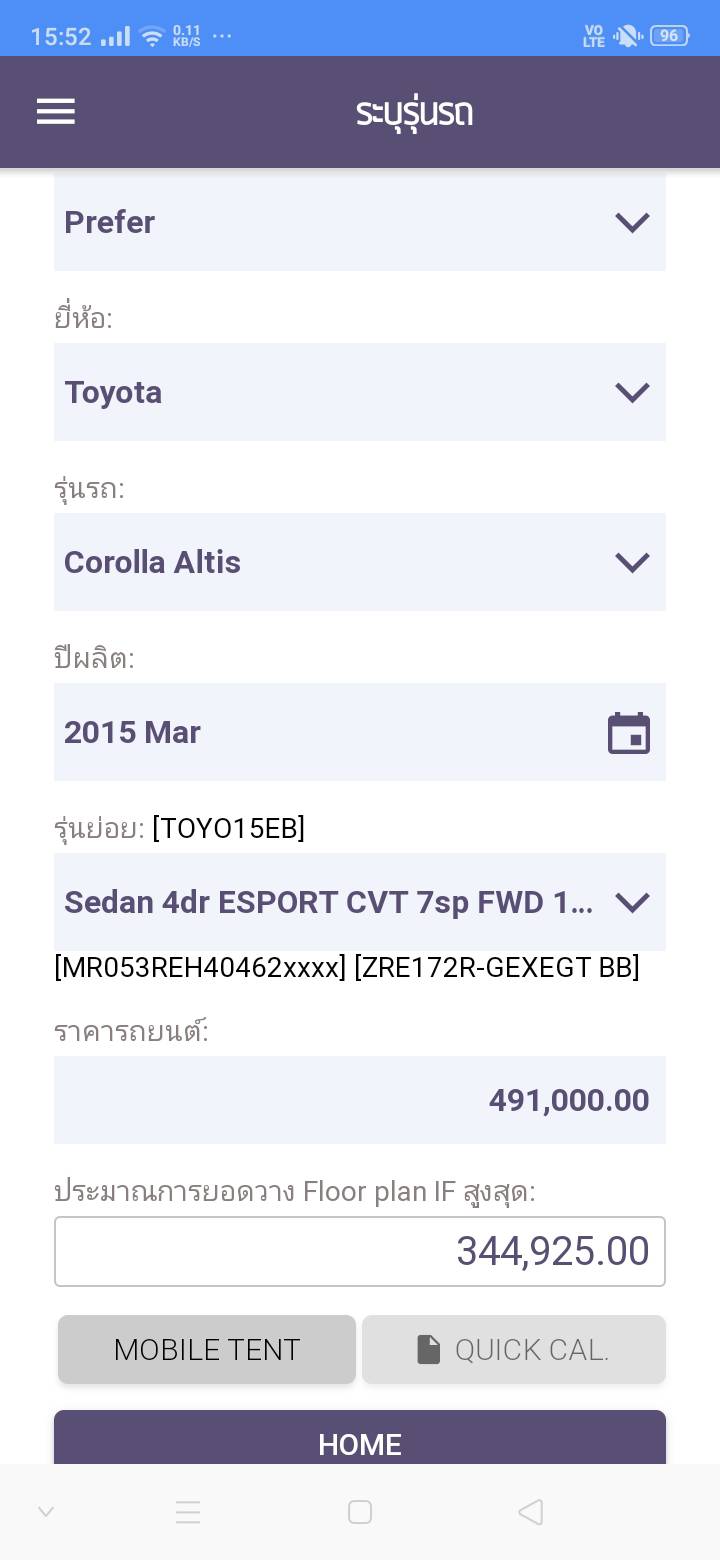The width and height of the screenshot is (720, 1560).
Task: Tap the Android back navigation arrow
Action: [x=531, y=1511]
